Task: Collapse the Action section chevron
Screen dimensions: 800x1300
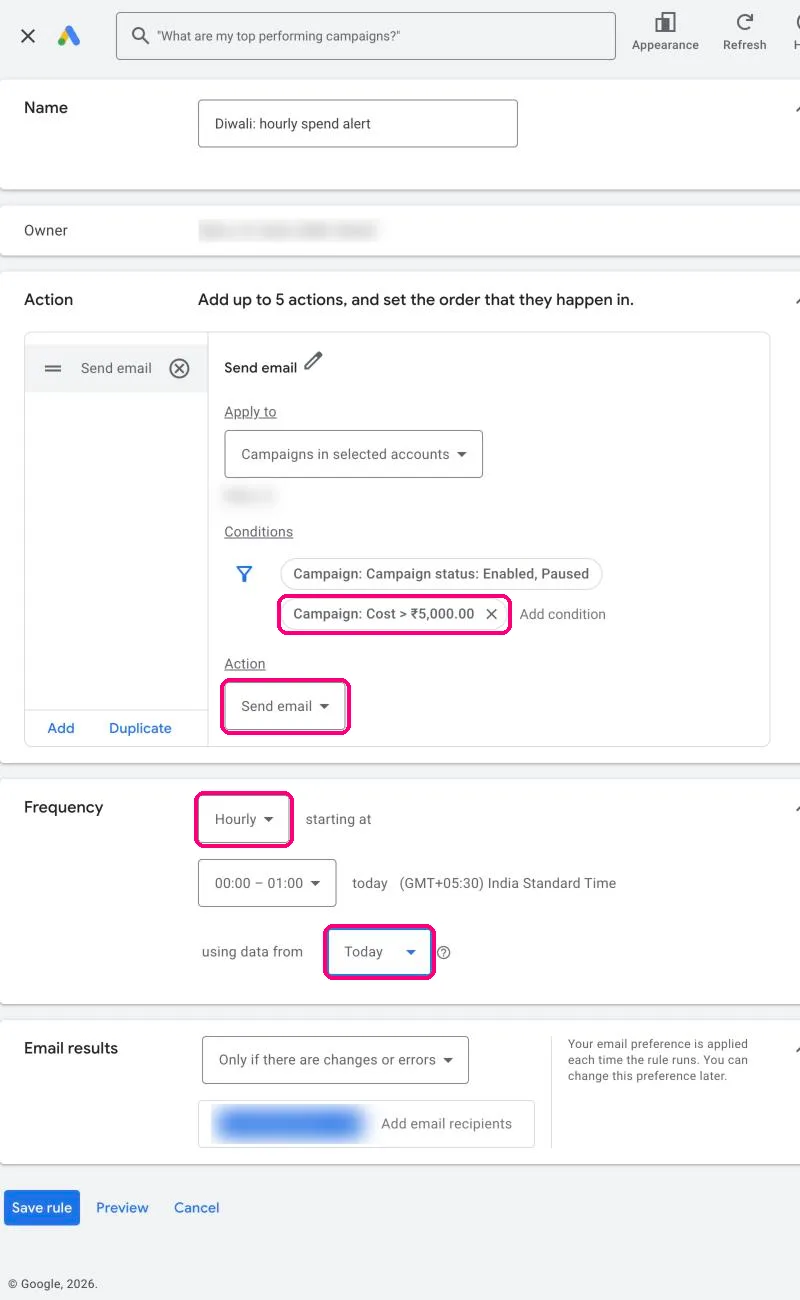Action: 797,300
